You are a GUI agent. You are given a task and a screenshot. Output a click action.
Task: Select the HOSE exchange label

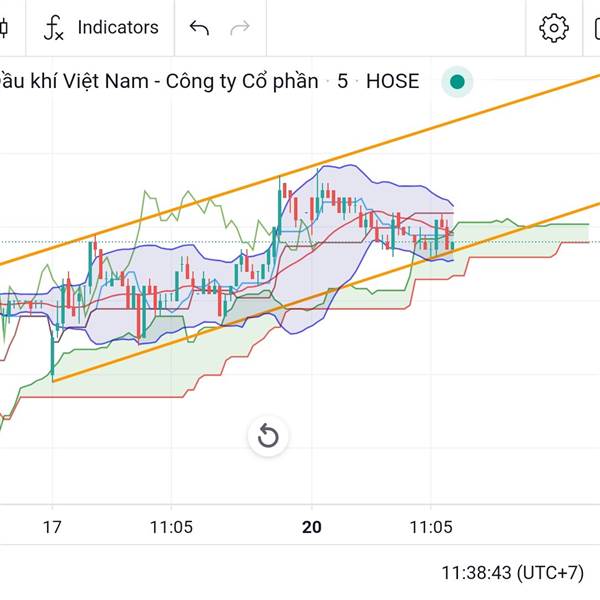(x=393, y=81)
